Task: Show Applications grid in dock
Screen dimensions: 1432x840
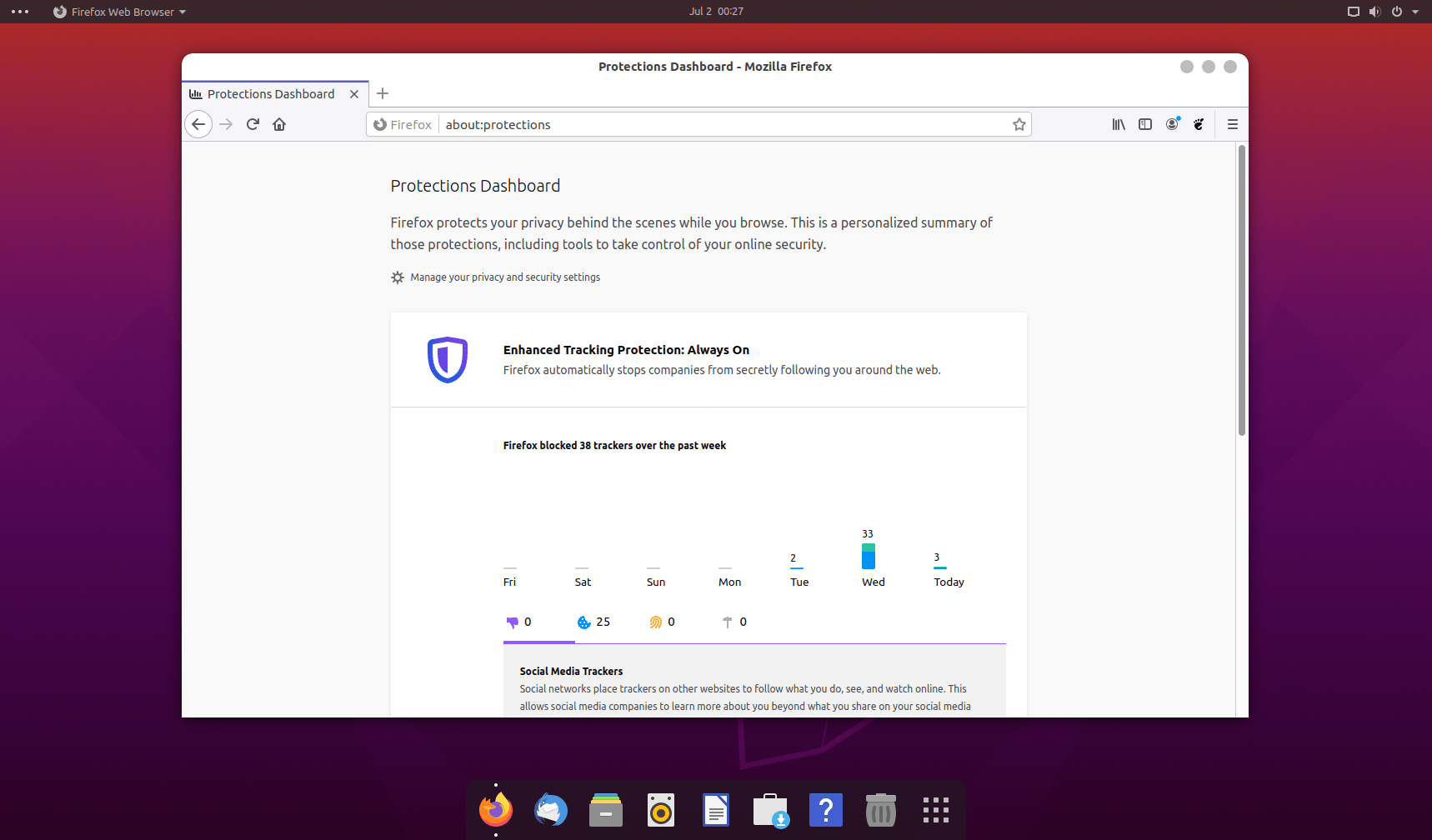Action: tap(936, 810)
